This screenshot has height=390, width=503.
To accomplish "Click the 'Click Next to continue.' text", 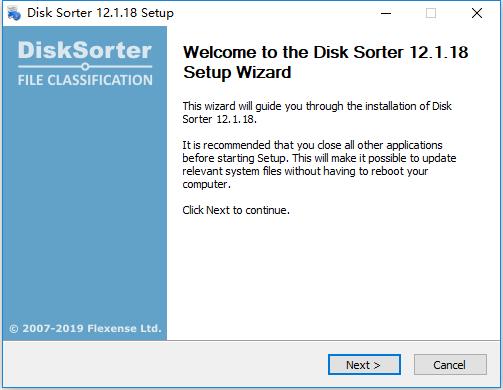I will [x=236, y=210].
